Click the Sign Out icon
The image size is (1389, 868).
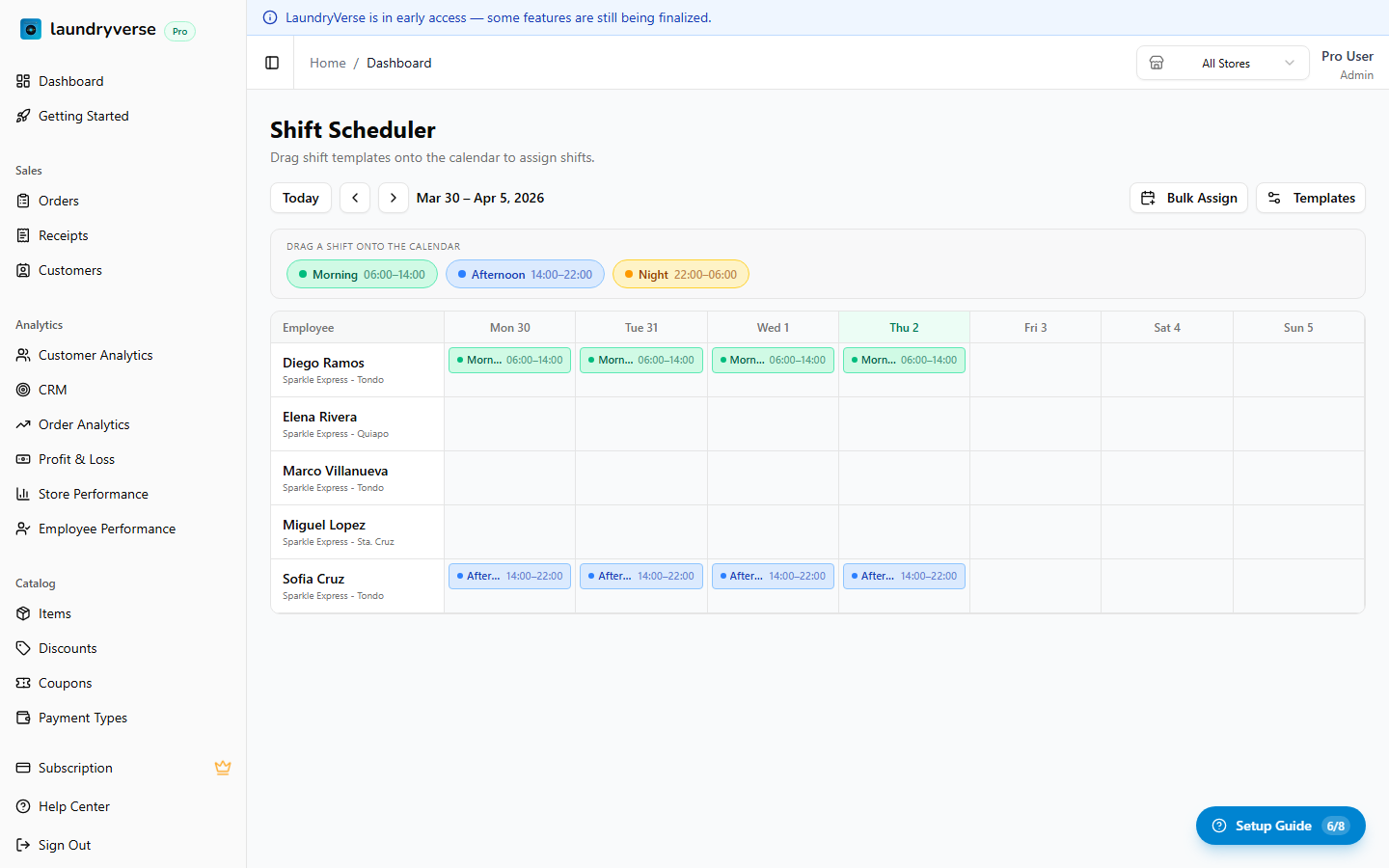[23, 845]
